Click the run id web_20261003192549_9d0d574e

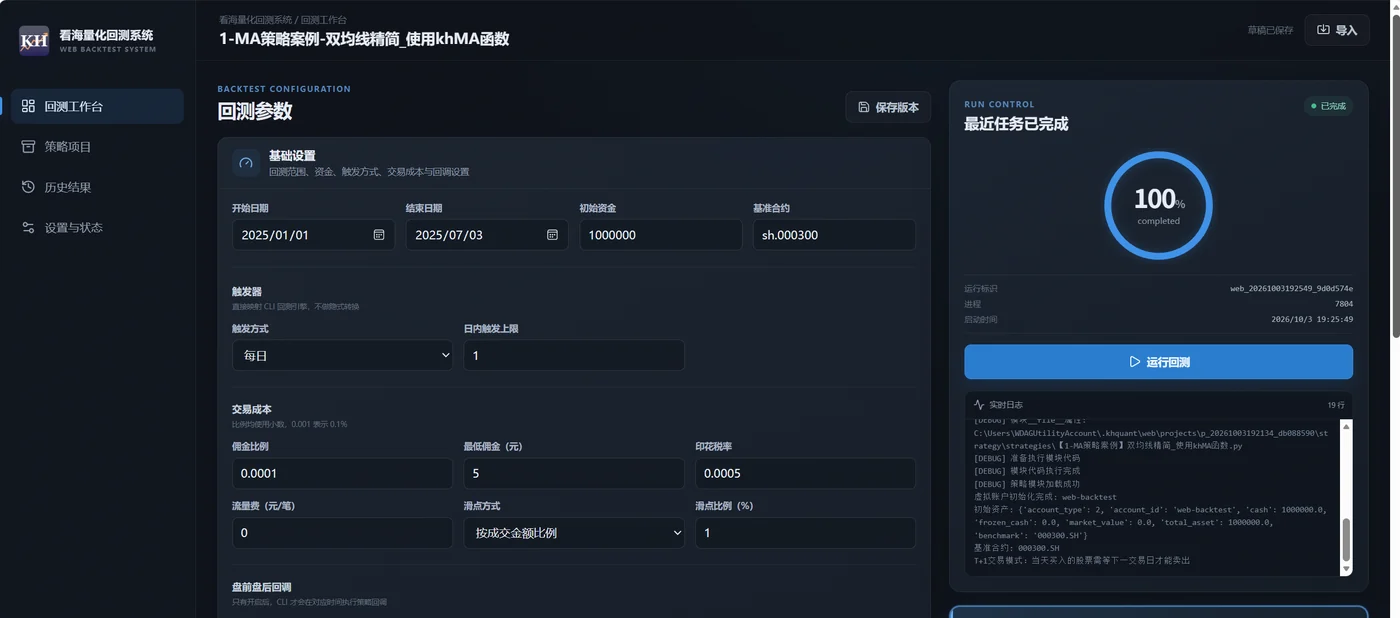(1291, 289)
